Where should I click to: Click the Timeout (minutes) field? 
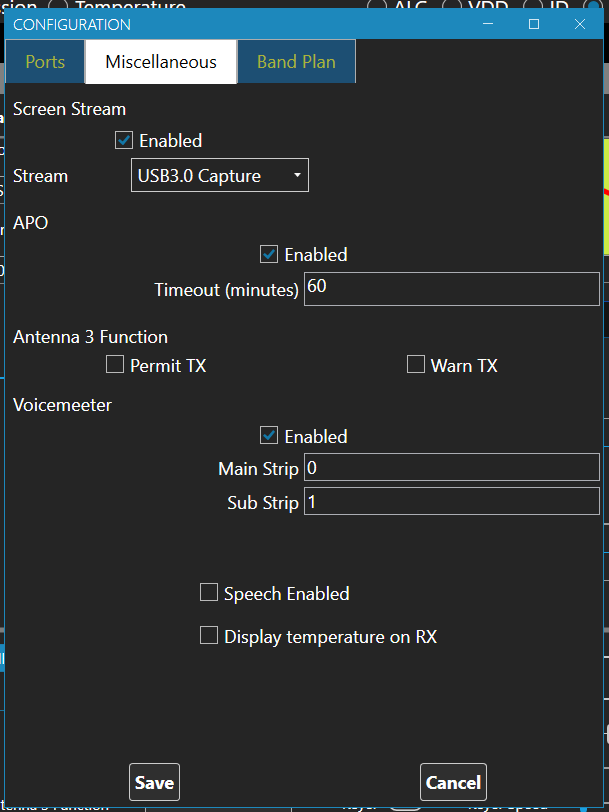452,289
